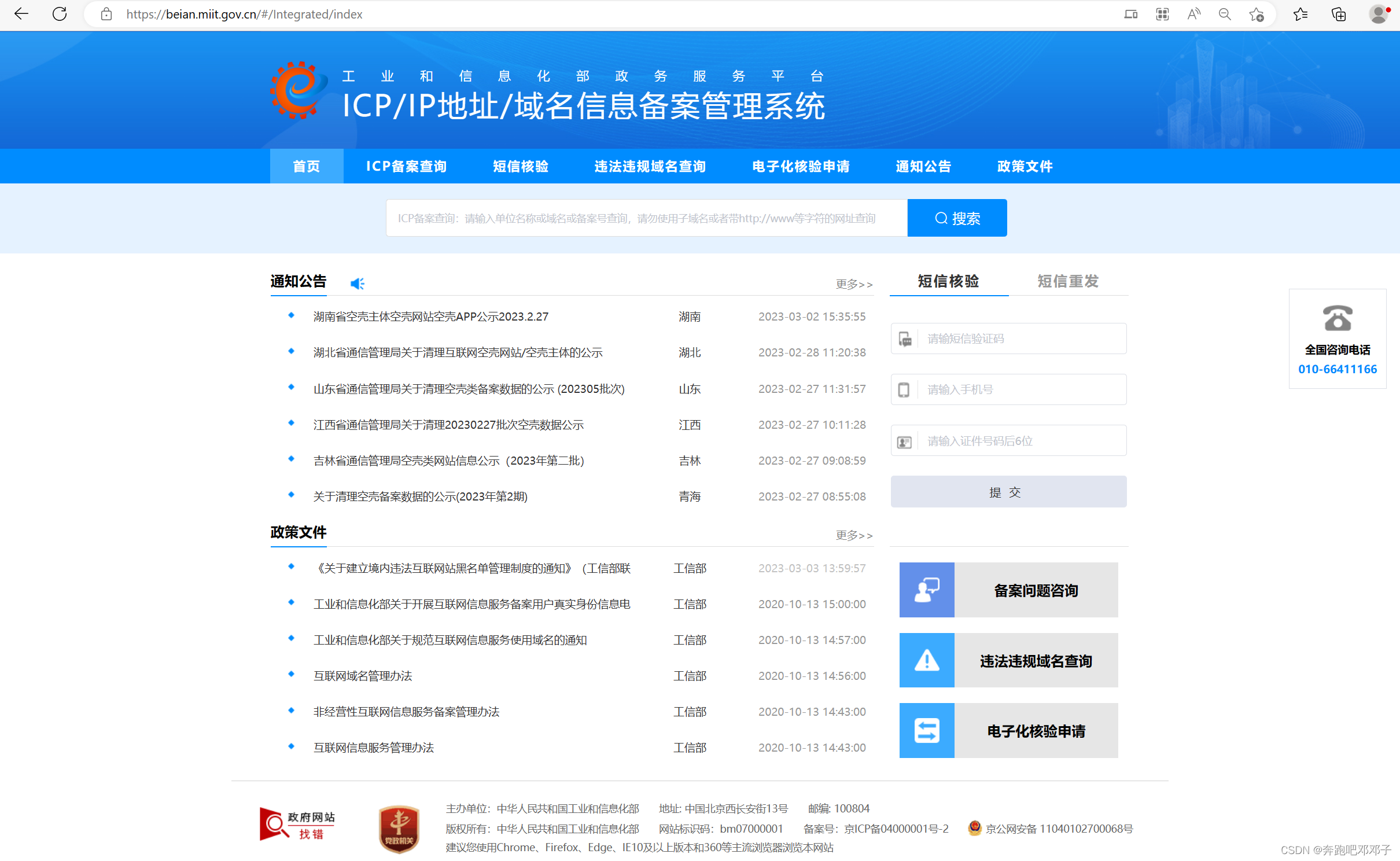Screen dimensions: 1400x861
Task: Click the 违法违规域名查询 side button
Action: [x=1008, y=660]
